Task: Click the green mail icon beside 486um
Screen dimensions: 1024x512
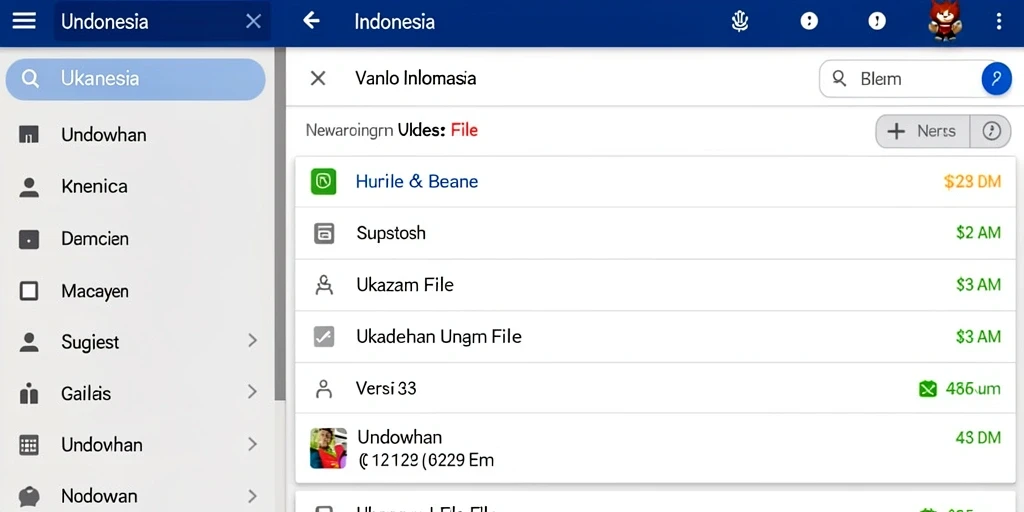Action: (x=928, y=390)
